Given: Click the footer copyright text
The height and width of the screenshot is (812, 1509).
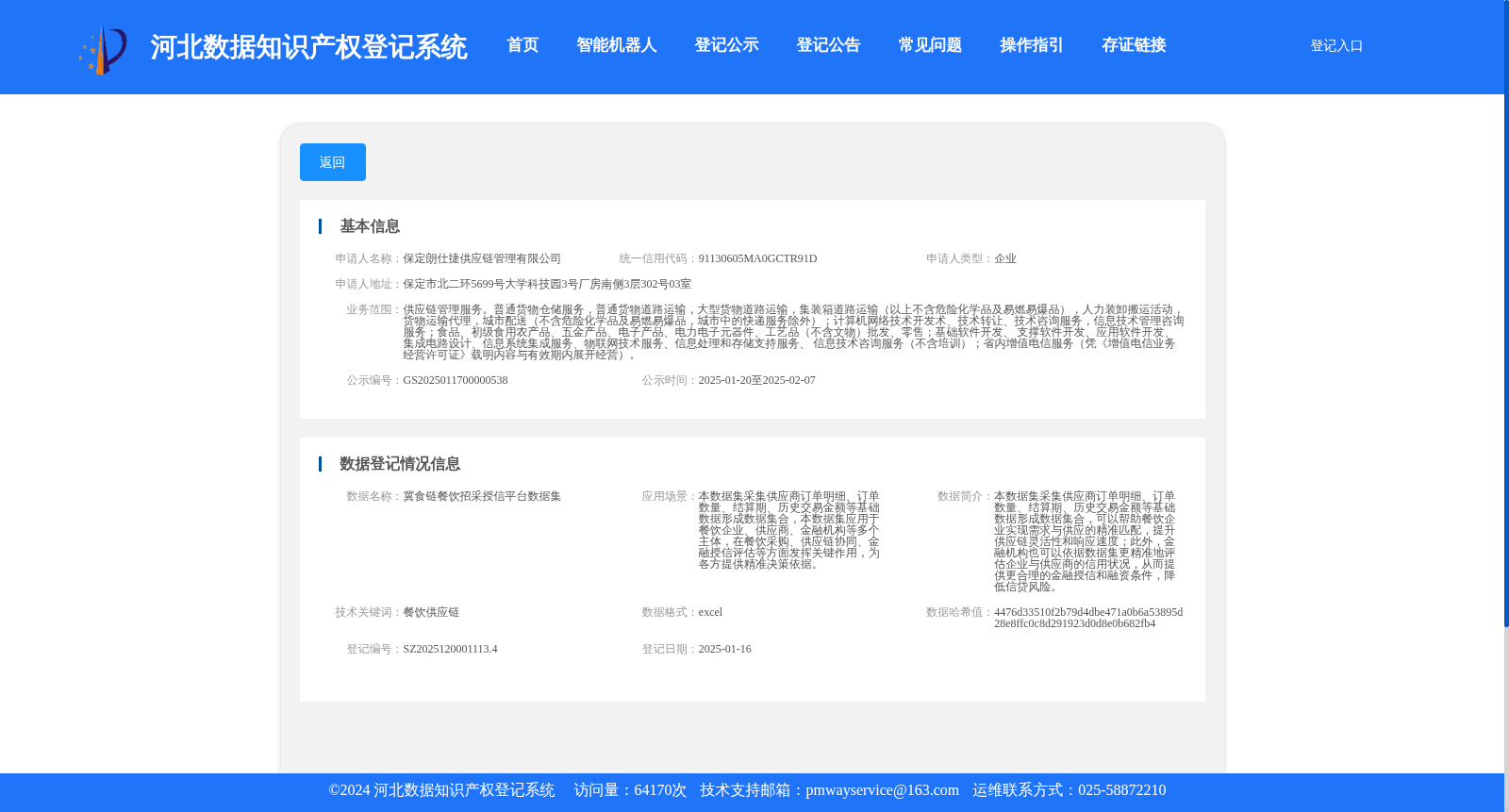Looking at the screenshot, I should point(441,790).
